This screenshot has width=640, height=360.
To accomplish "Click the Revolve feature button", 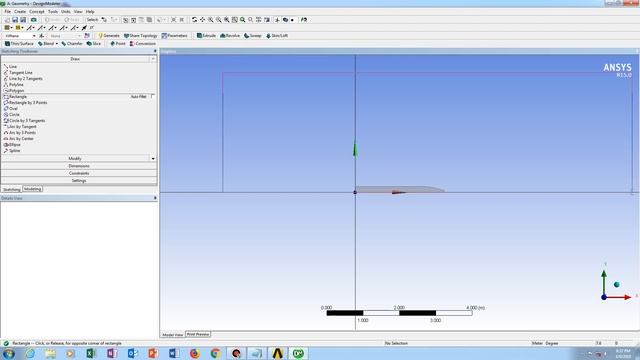I will point(230,36).
